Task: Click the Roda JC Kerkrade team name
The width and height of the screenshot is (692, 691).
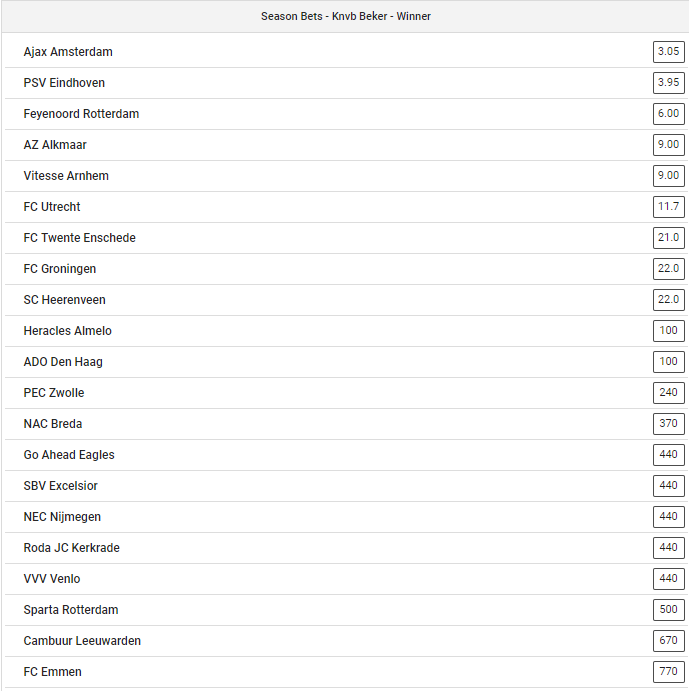Action: pos(71,548)
